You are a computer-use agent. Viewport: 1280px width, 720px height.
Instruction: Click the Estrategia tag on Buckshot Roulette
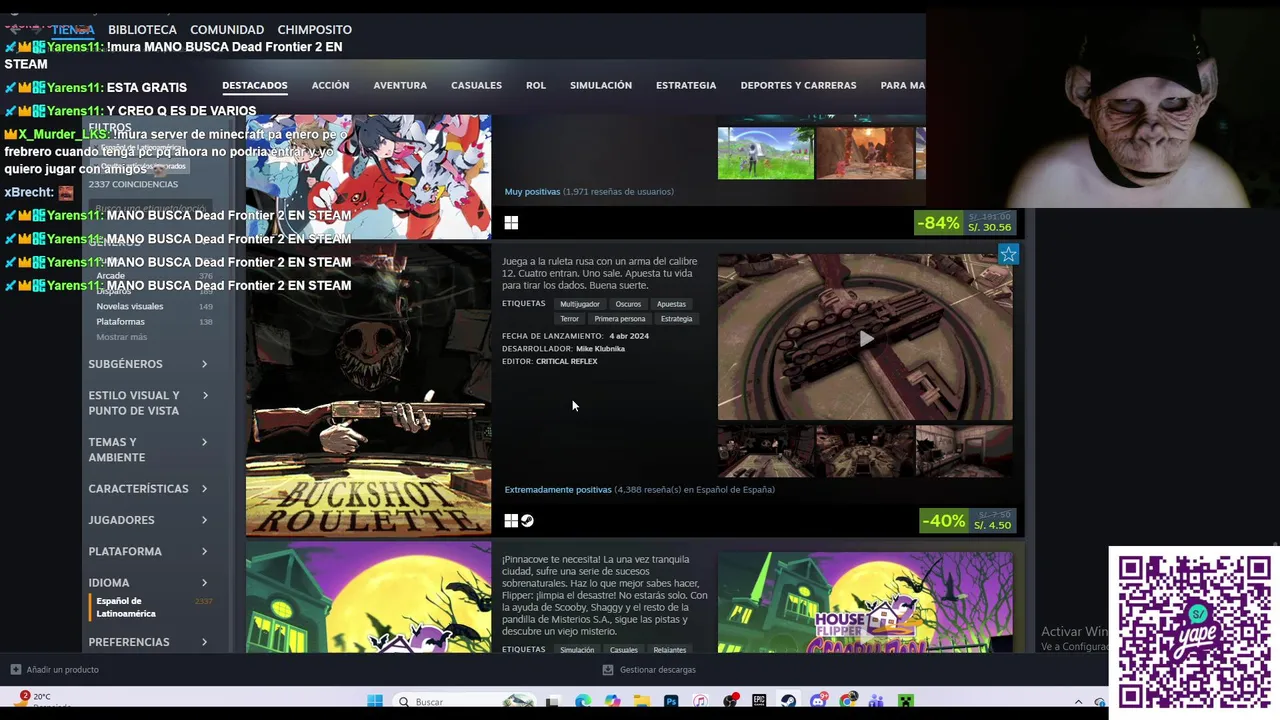click(x=676, y=319)
